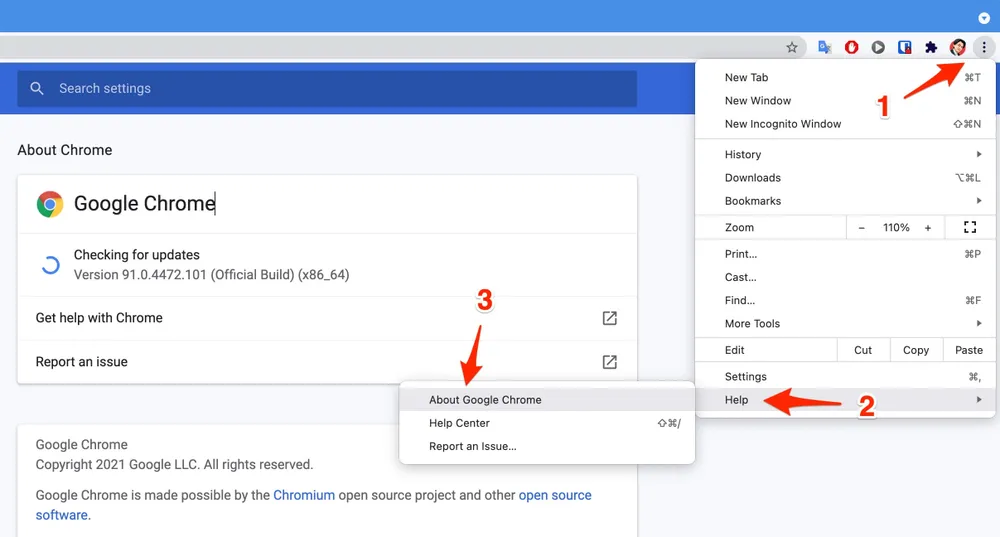Open the Google Translate extension icon

tap(825, 47)
